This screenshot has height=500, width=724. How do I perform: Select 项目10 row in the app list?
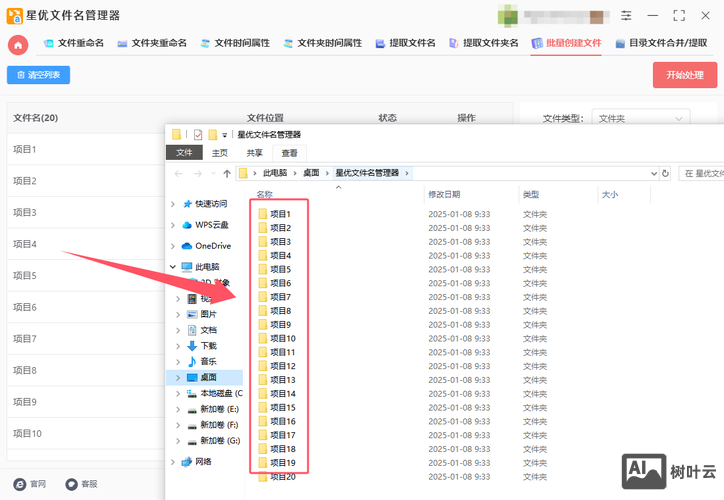86,434
